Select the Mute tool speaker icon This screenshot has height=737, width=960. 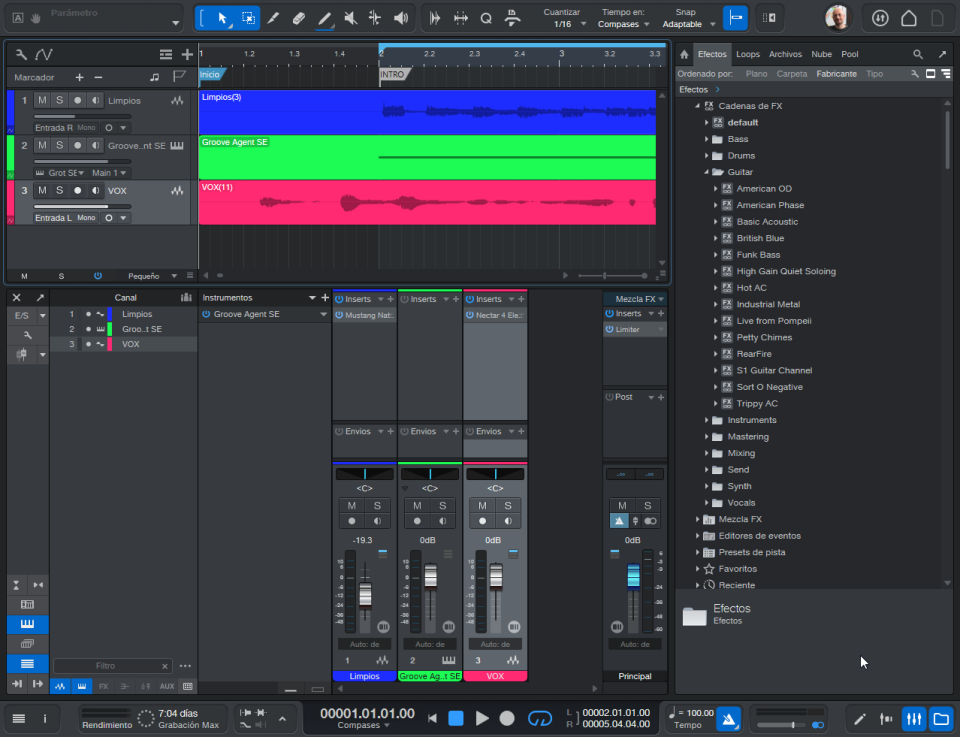tap(350, 18)
